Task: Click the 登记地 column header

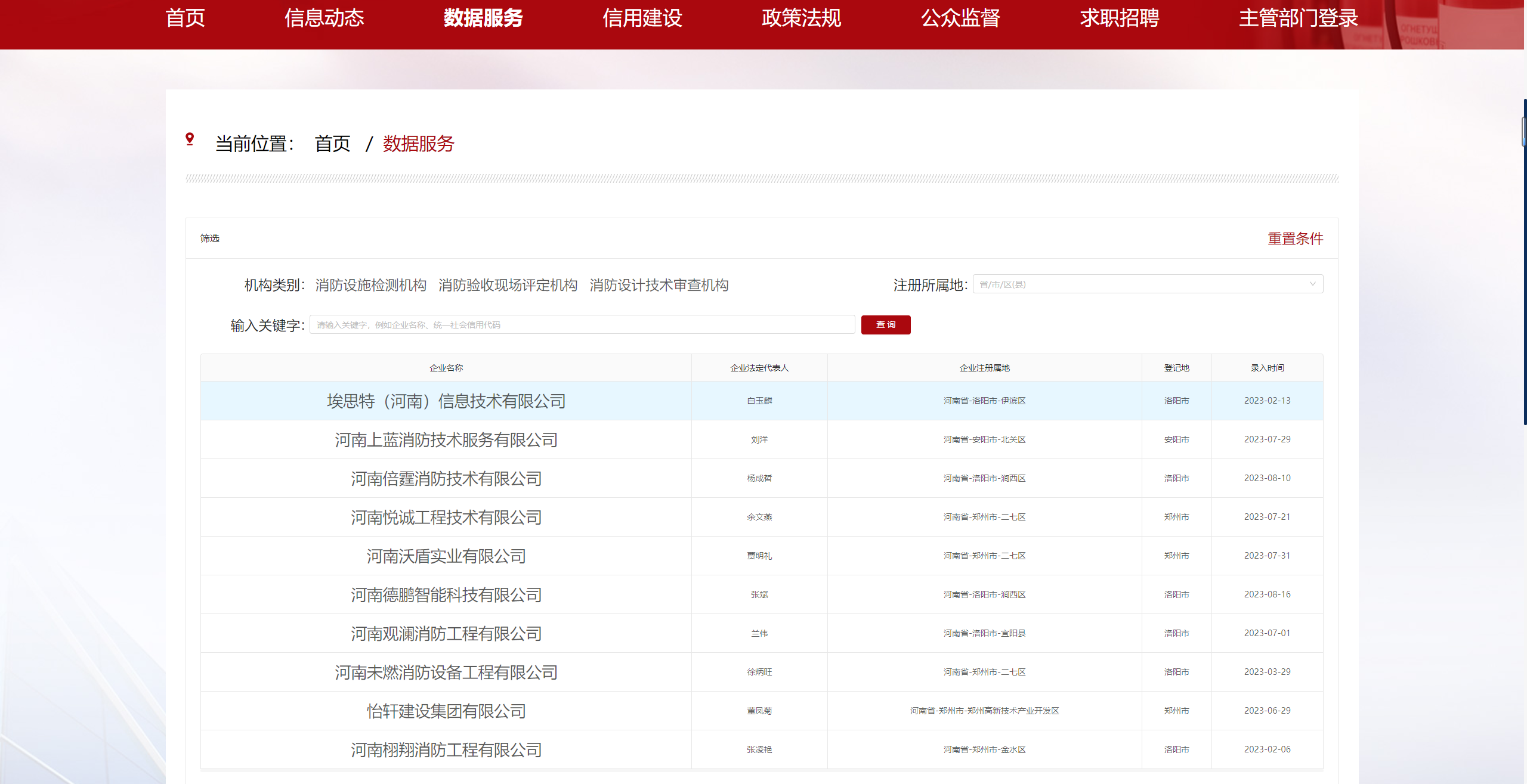Action: [1177, 368]
